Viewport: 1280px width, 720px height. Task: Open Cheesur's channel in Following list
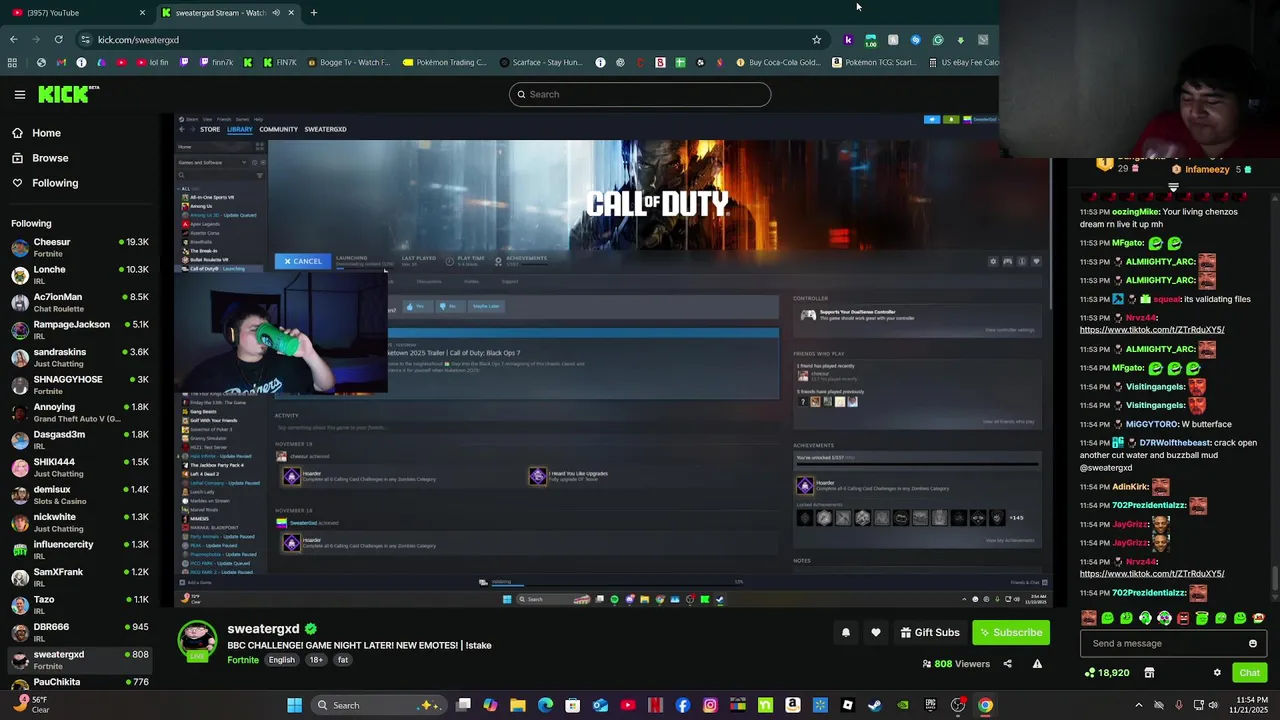point(80,248)
